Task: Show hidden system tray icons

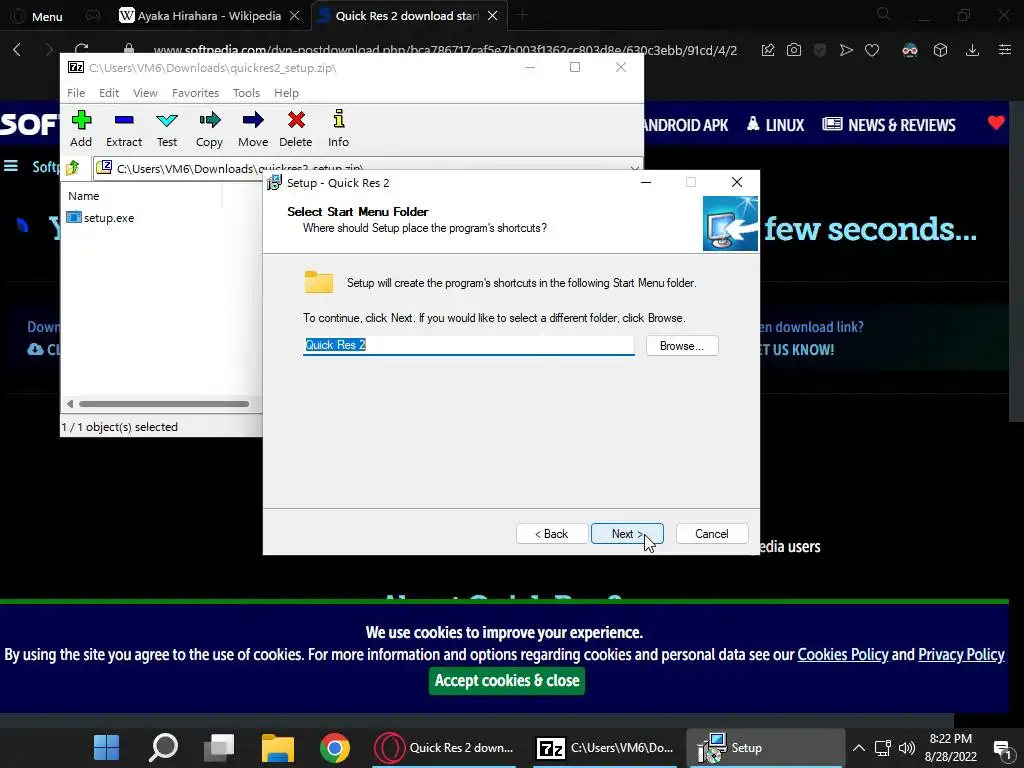Action: (x=859, y=748)
